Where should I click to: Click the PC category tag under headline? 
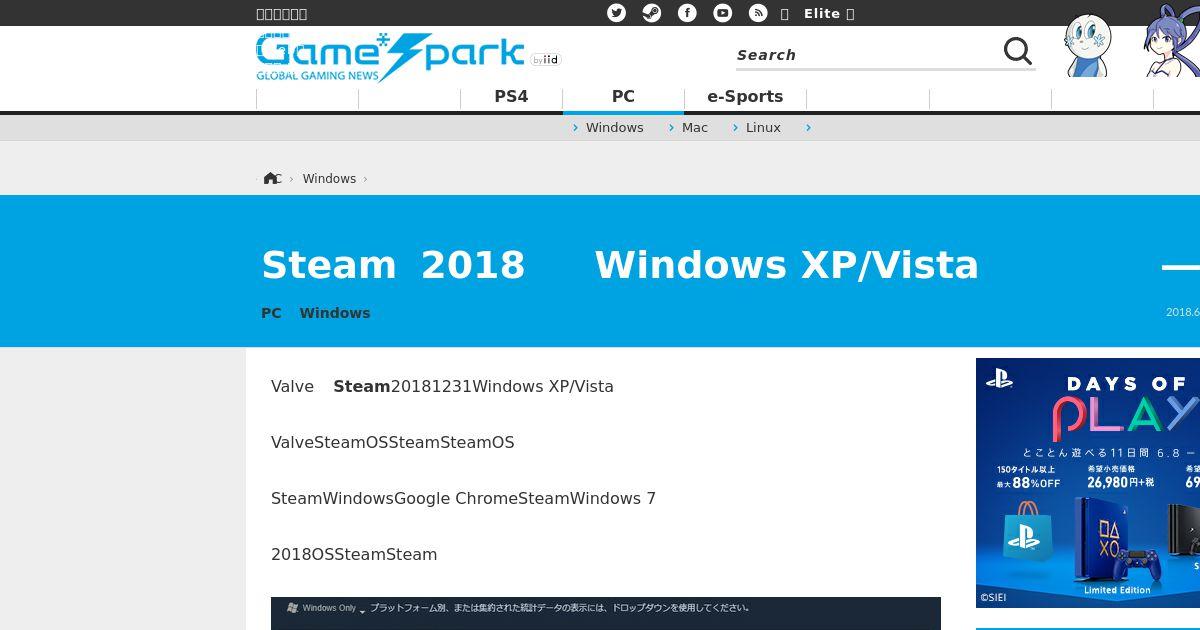[x=271, y=313]
